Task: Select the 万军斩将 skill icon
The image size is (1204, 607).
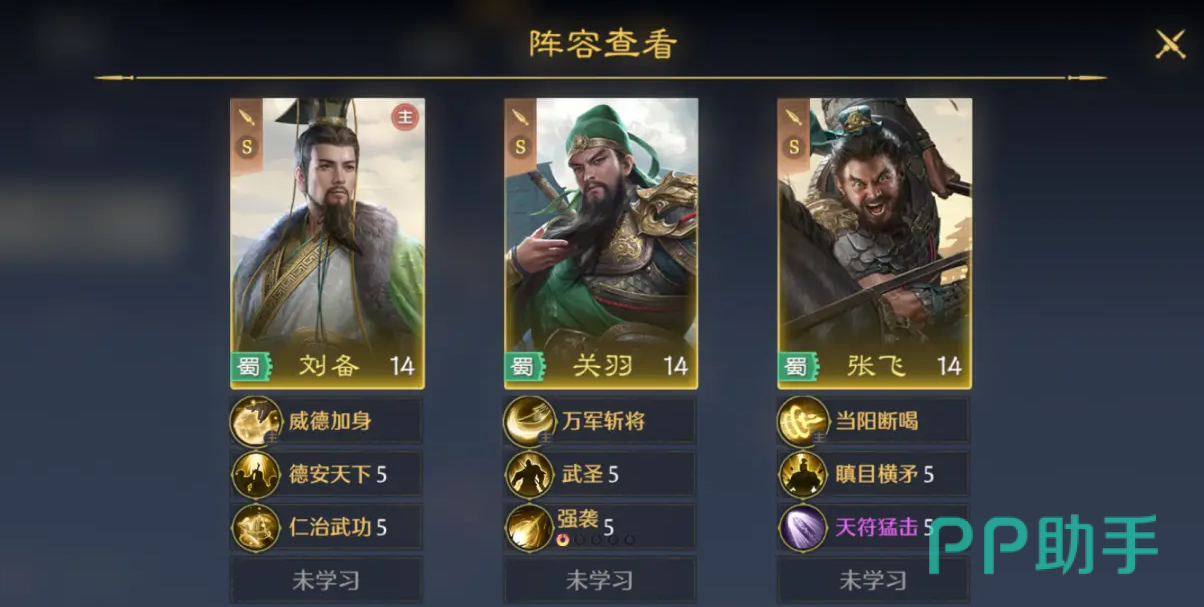Action: [x=530, y=421]
